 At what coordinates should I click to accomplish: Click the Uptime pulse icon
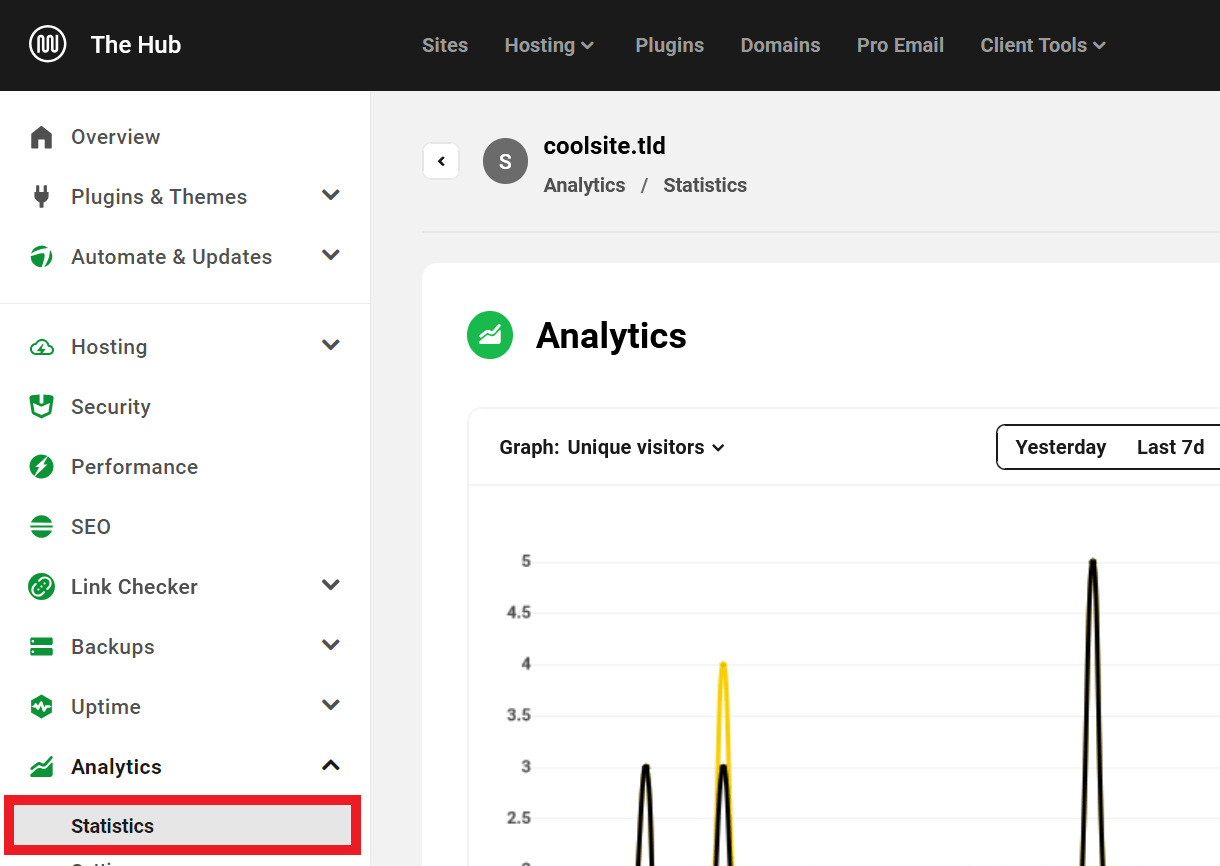point(41,707)
